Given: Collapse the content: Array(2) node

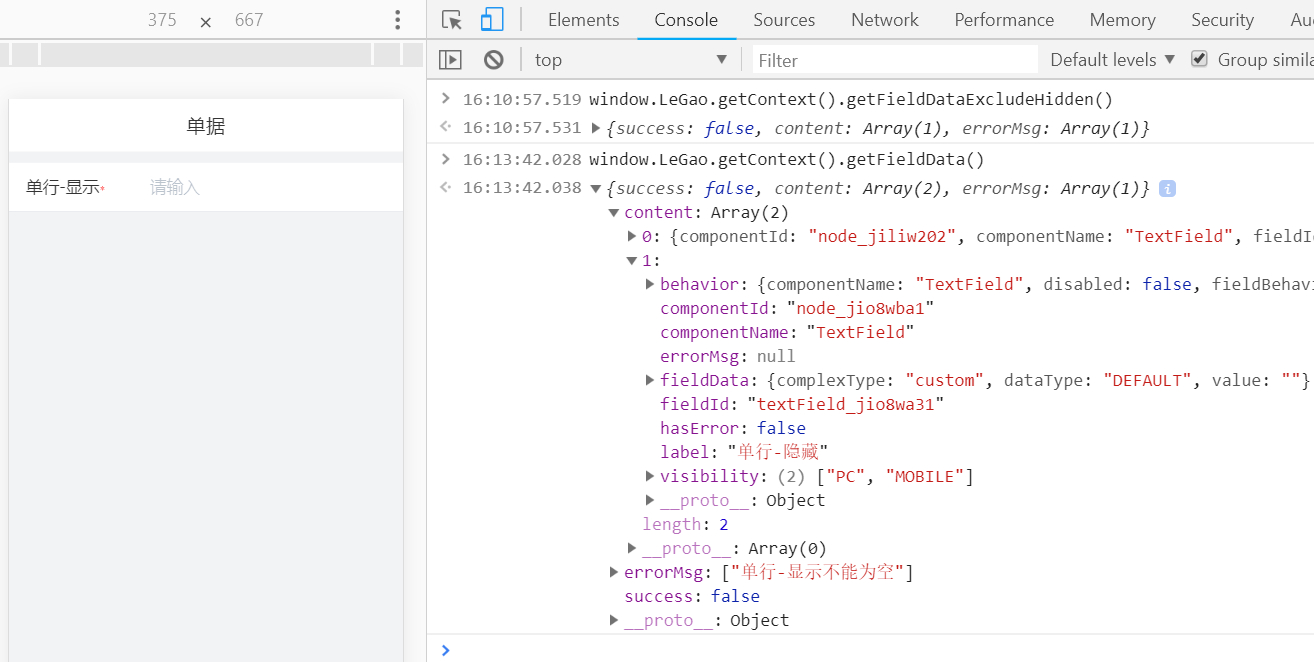Looking at the screenshot, I should pyautogui.click(x=614, y=212).
